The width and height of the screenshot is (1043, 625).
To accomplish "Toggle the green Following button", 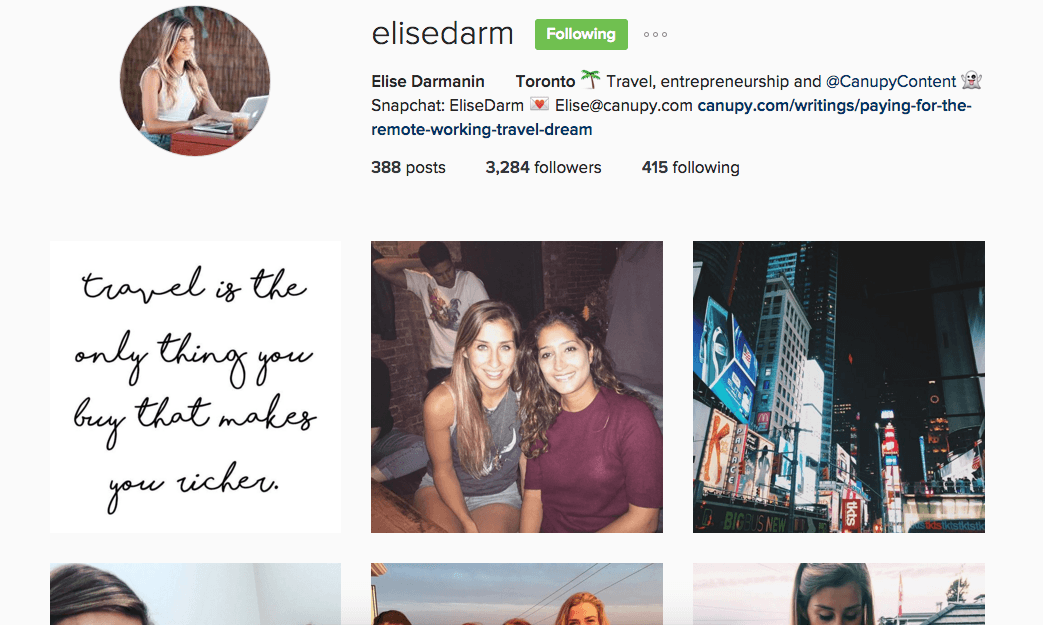I will point(581,35).
